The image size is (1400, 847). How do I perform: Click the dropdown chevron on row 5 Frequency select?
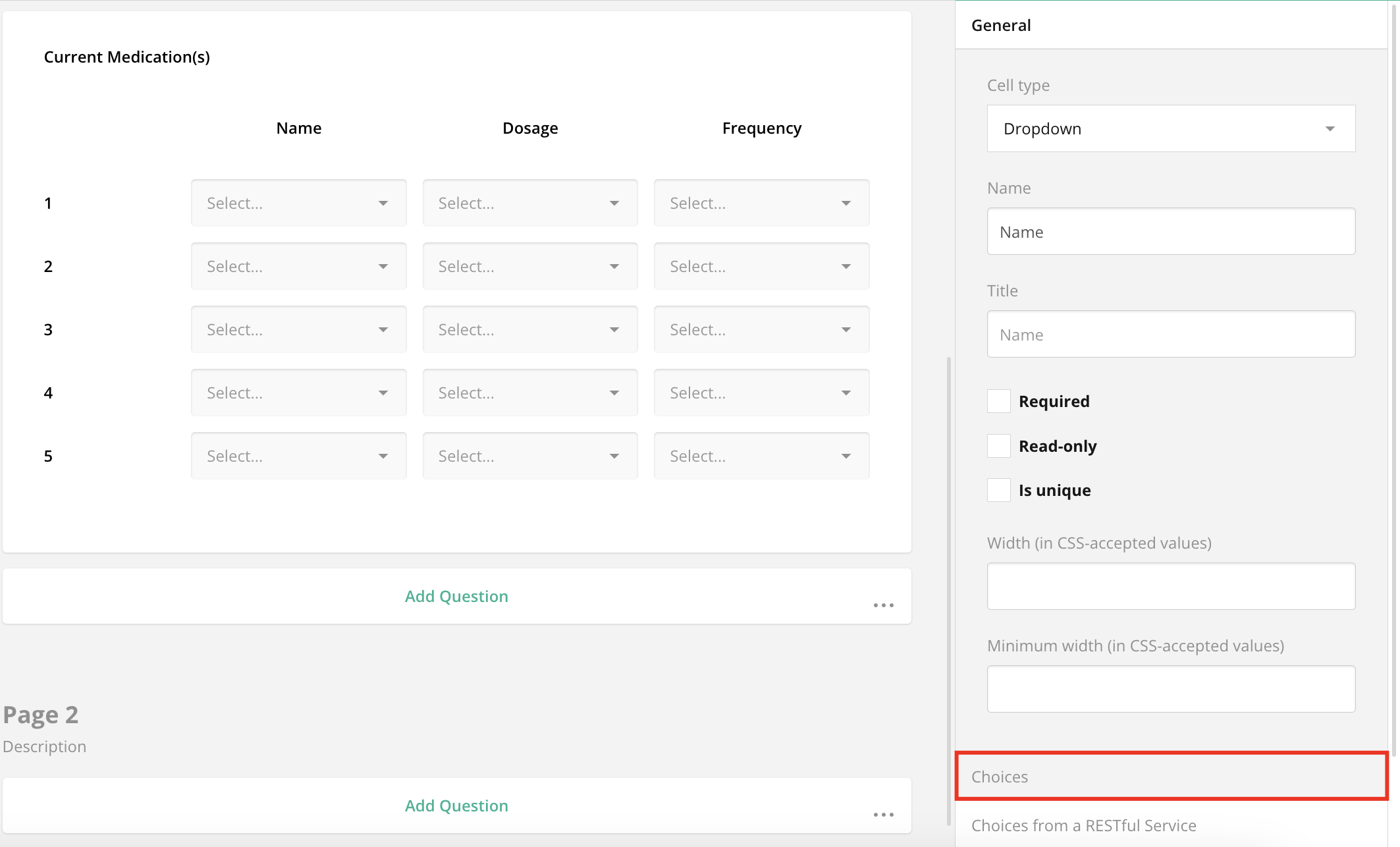846,455
